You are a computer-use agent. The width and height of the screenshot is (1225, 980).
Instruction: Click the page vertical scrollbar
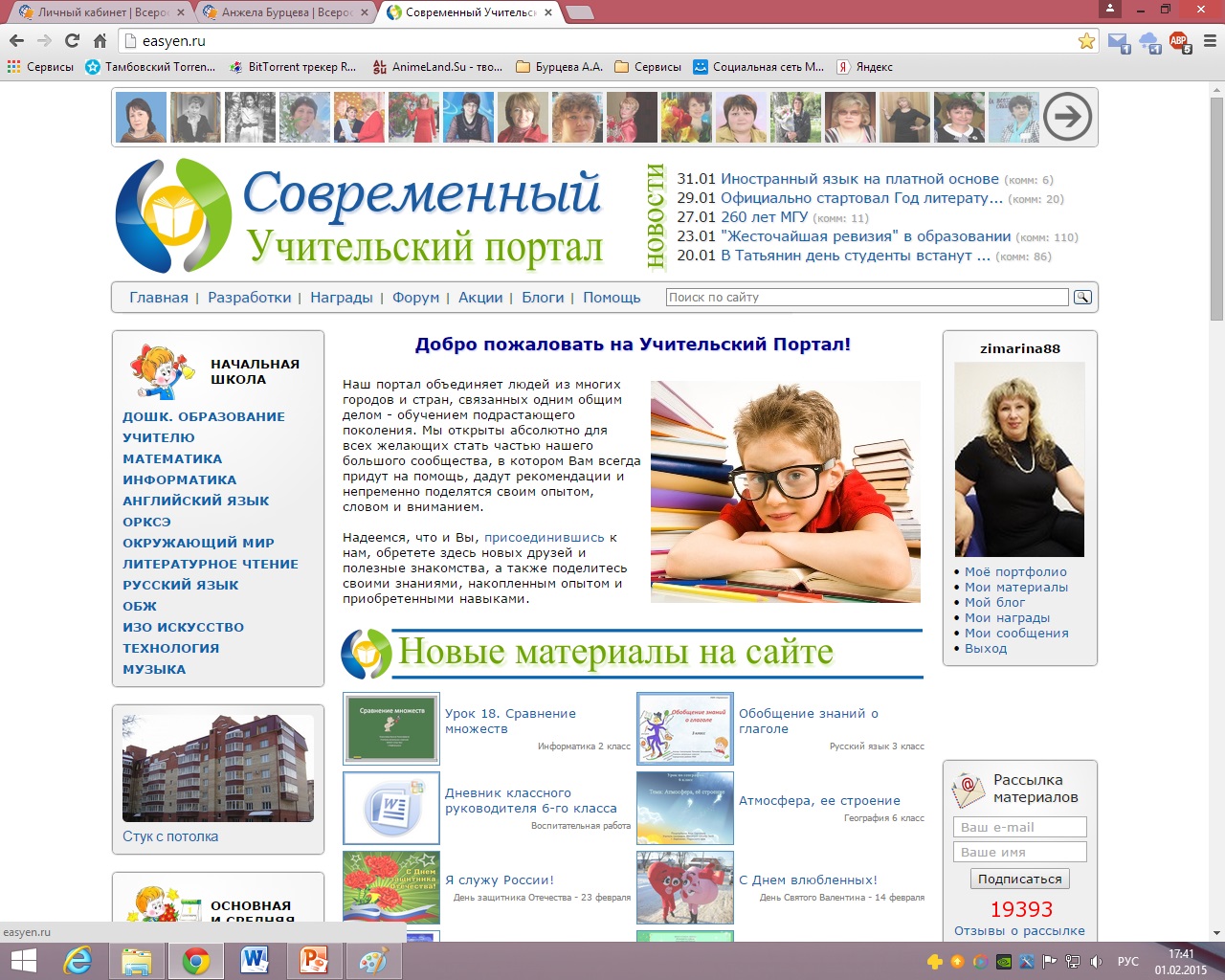(x=1216, y=211)
